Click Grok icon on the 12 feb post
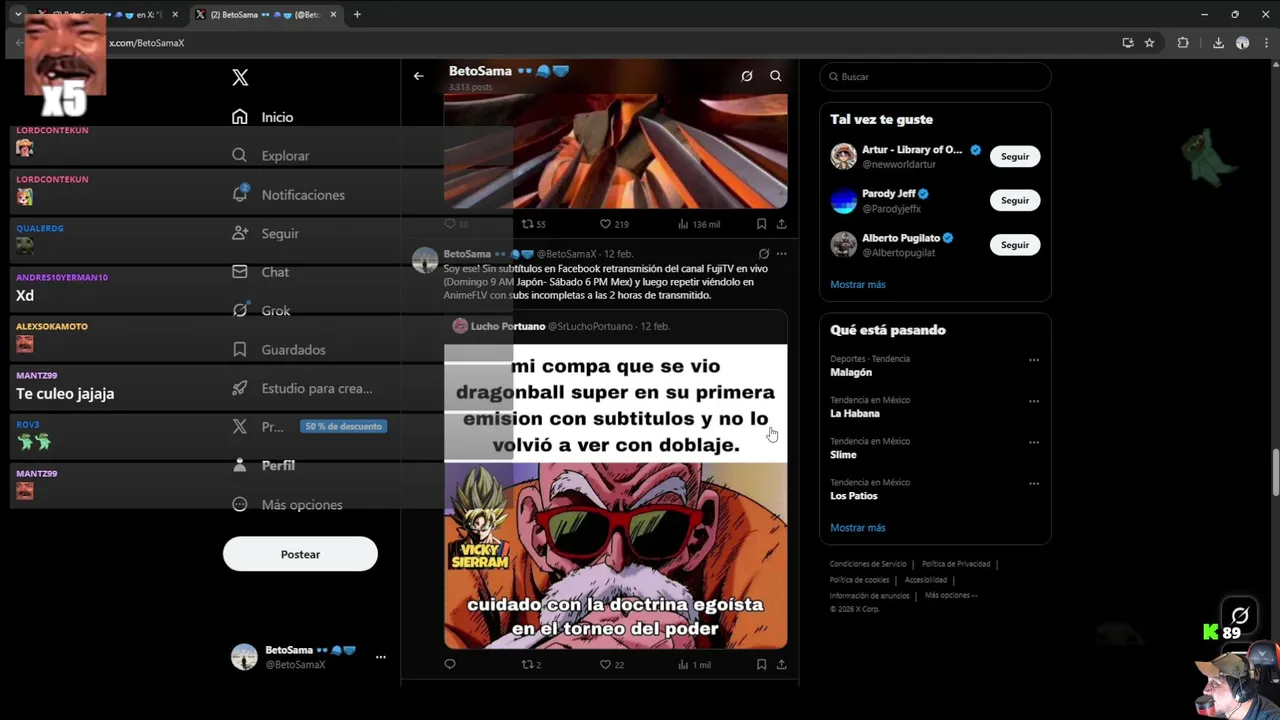Viewport: 1280px width, 720px height. click(764, 254)
